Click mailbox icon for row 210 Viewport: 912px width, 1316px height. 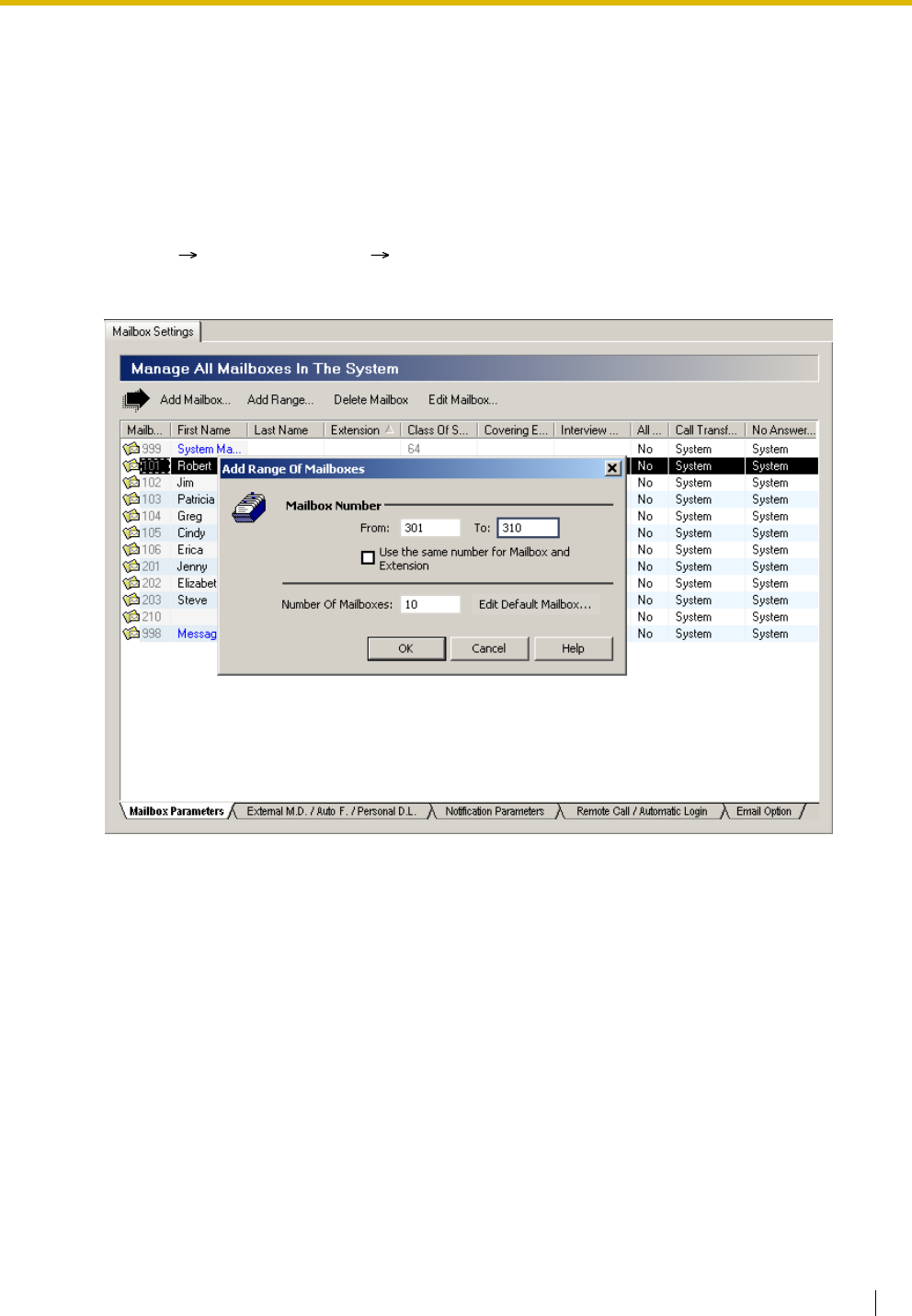pos(131,616)
